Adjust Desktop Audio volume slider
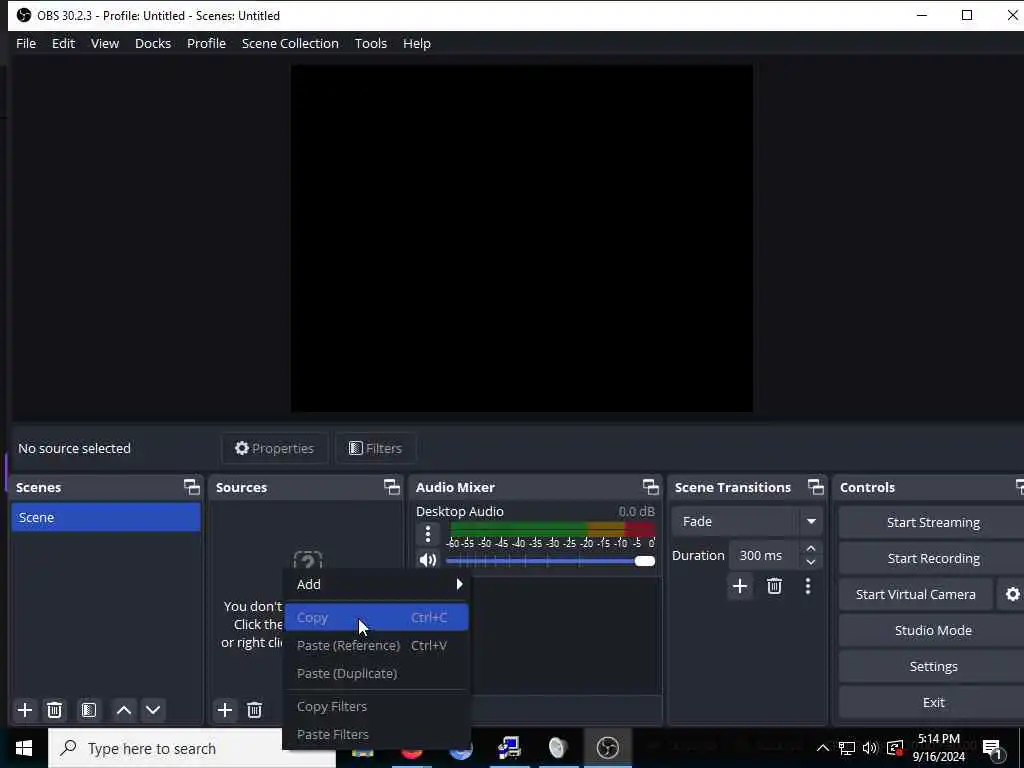1024x768 pixels. pos(551,561)
